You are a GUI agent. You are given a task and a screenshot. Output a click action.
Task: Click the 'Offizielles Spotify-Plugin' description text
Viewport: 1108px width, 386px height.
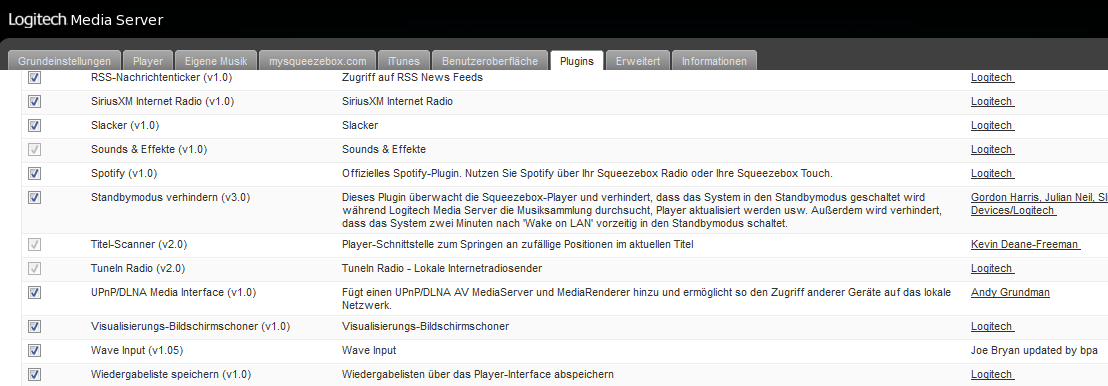(588, 173)
